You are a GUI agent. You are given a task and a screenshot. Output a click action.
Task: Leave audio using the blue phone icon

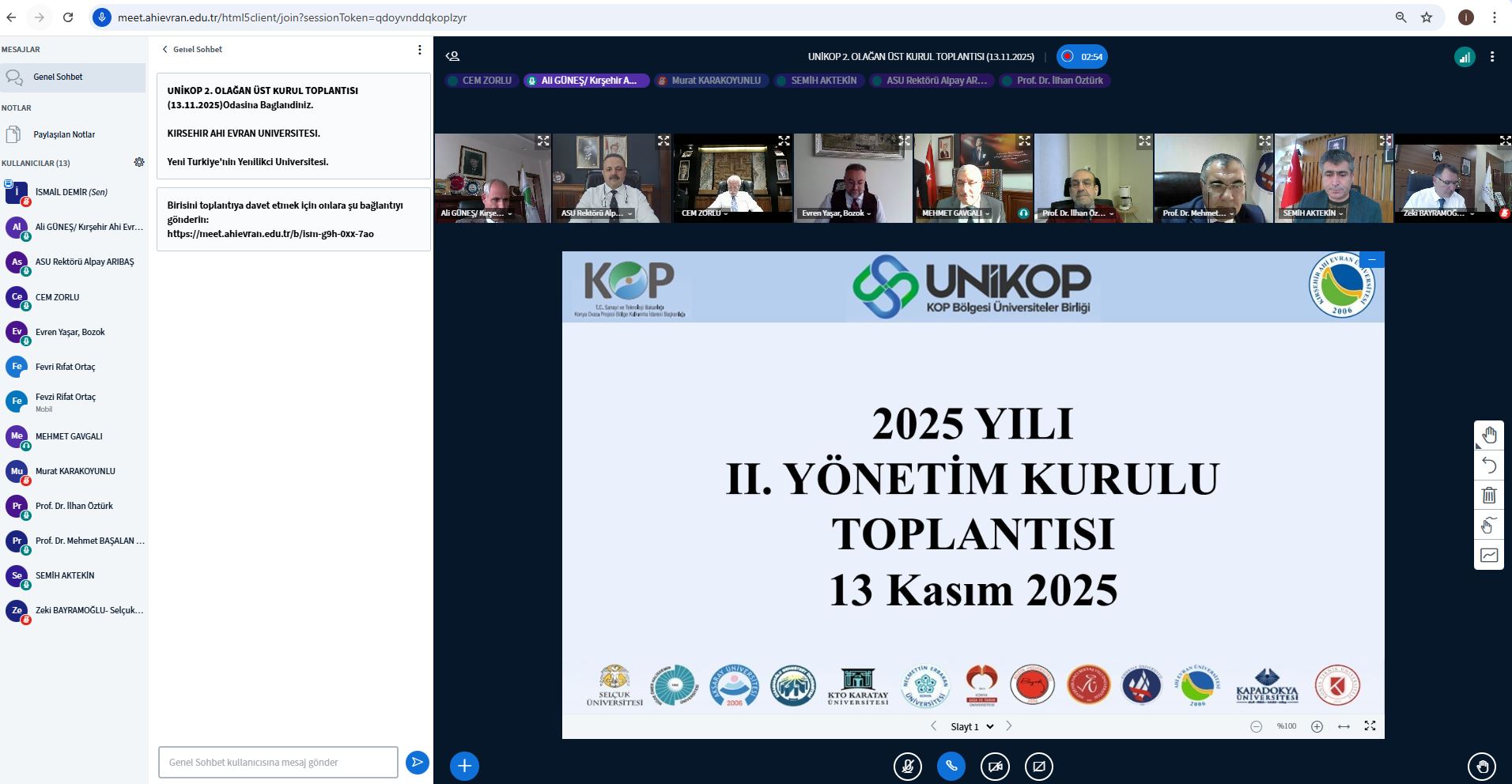tap(952, 766)
